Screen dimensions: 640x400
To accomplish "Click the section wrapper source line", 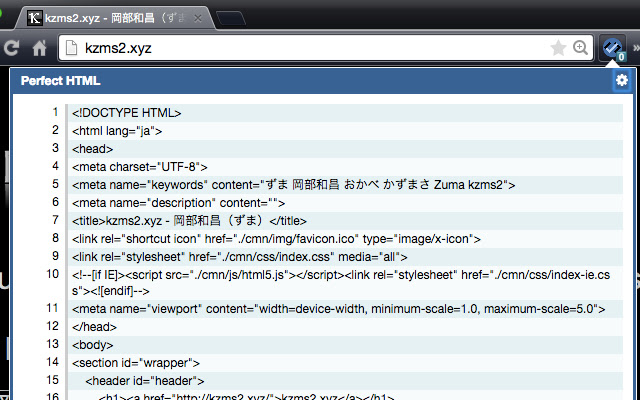I will [x=136, y=362].
